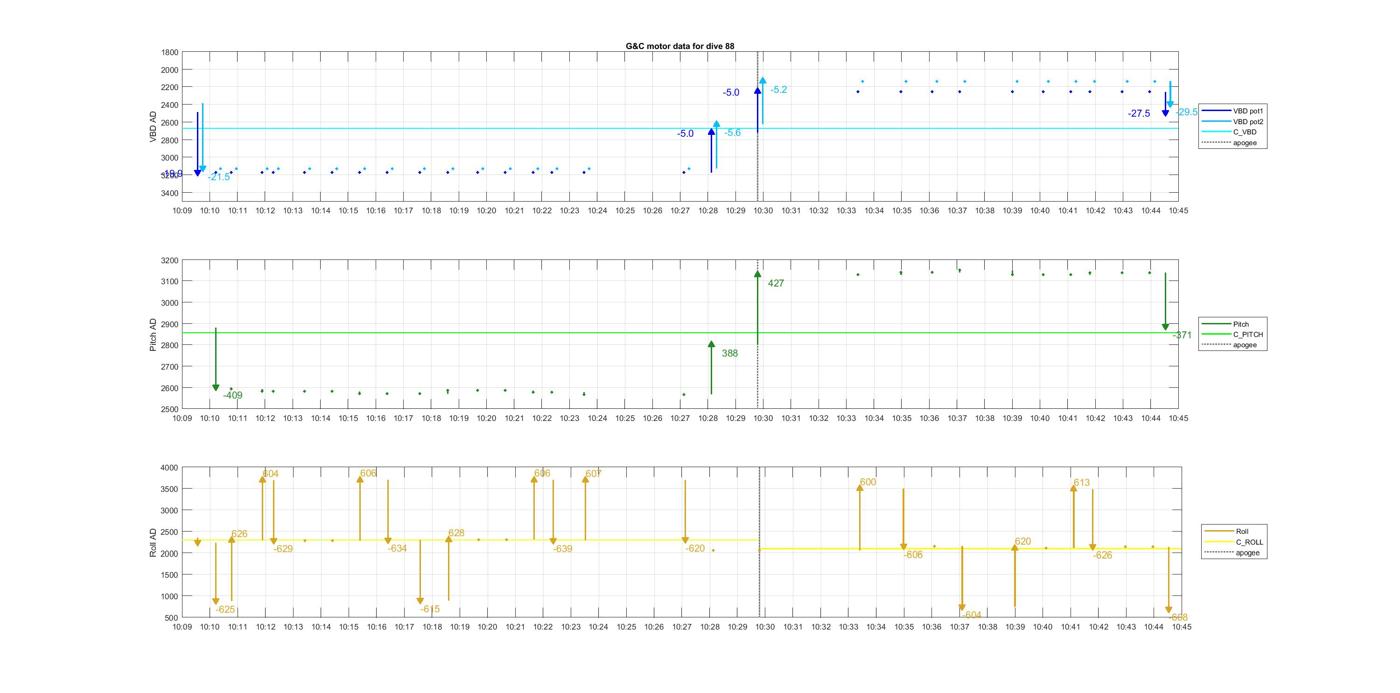Click the '4000' tick on Roll axis
Screen dimensions: 1400x693
pos(170,467)
